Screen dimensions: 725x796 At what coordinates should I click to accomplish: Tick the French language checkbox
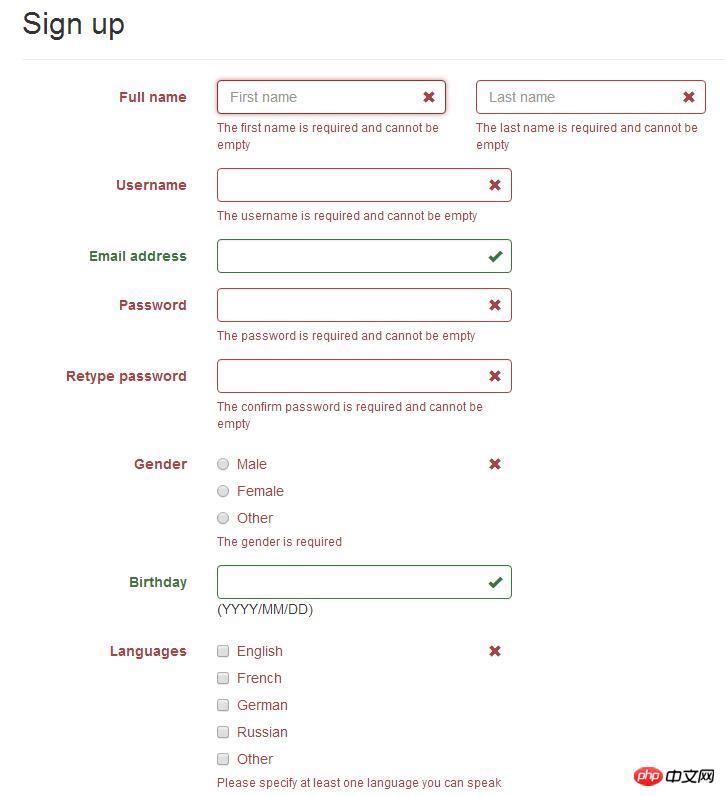[223, 678]
